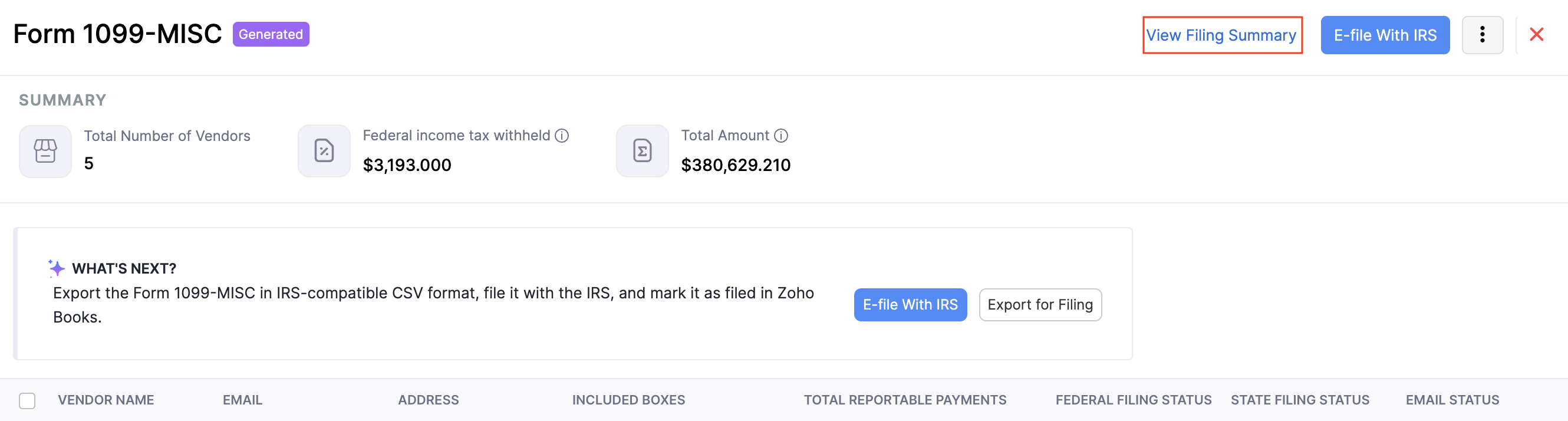
Task: Click the Generated status badge
Action: pos(271,34)
